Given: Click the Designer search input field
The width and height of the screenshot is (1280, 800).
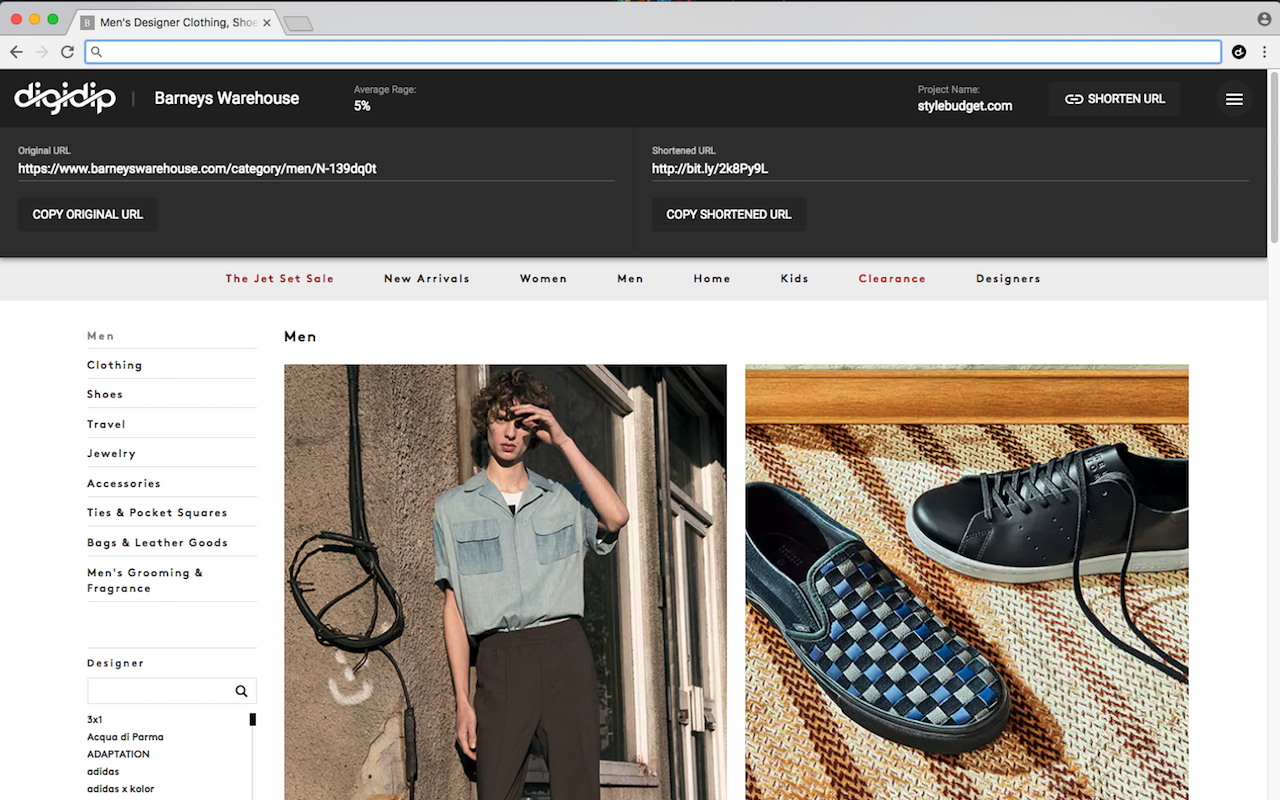Looking at the screenshot, I should pyautogui.click(x=158, y=691).
